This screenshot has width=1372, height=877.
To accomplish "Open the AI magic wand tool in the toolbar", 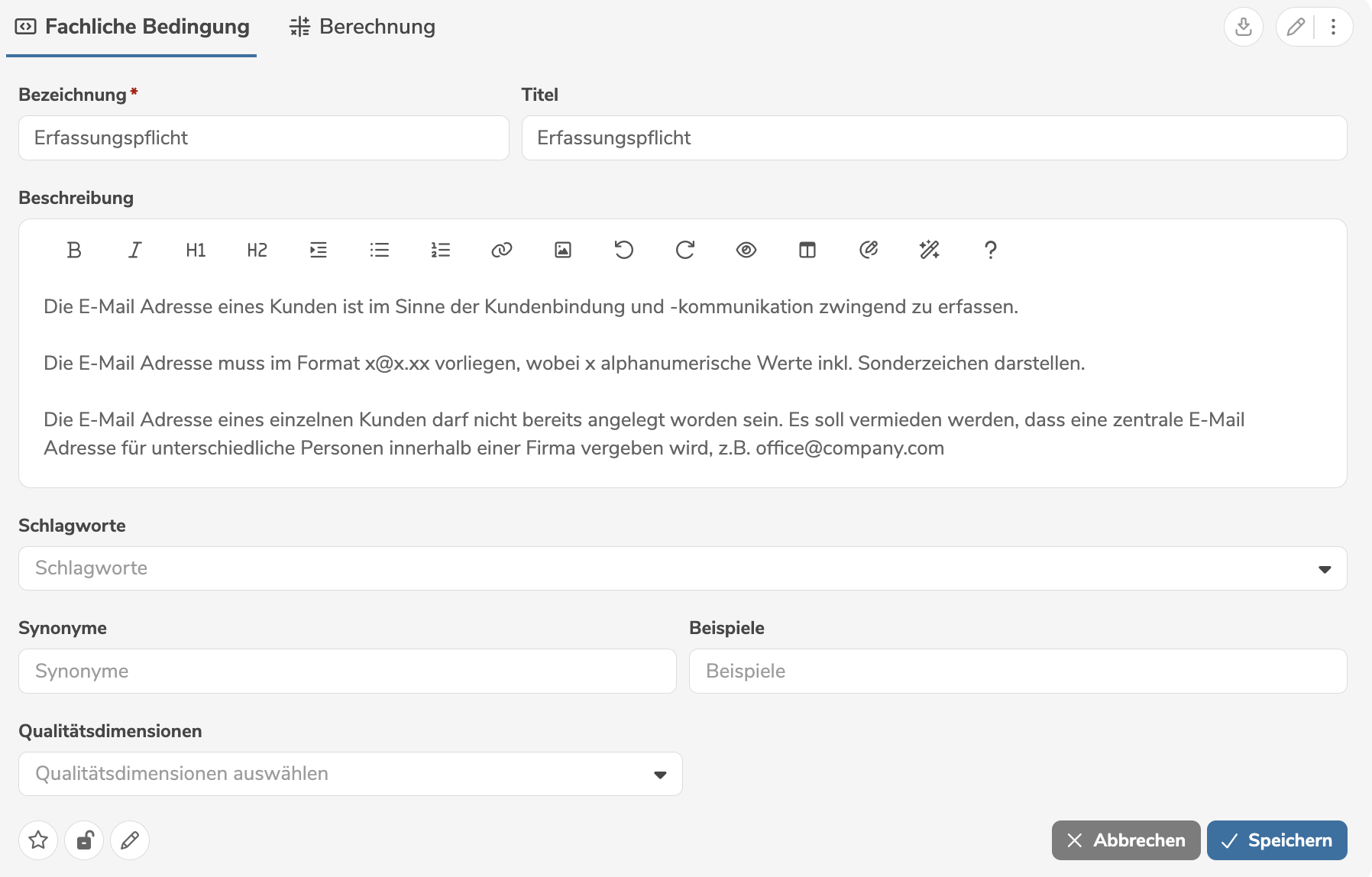I will tap(929, 250).
